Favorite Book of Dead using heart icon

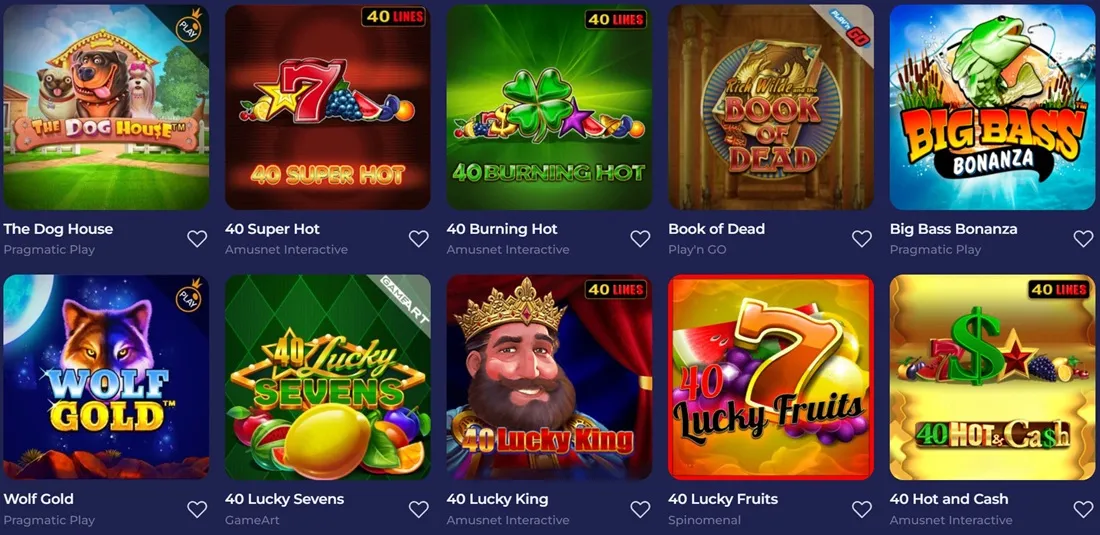tap(861, 238)
